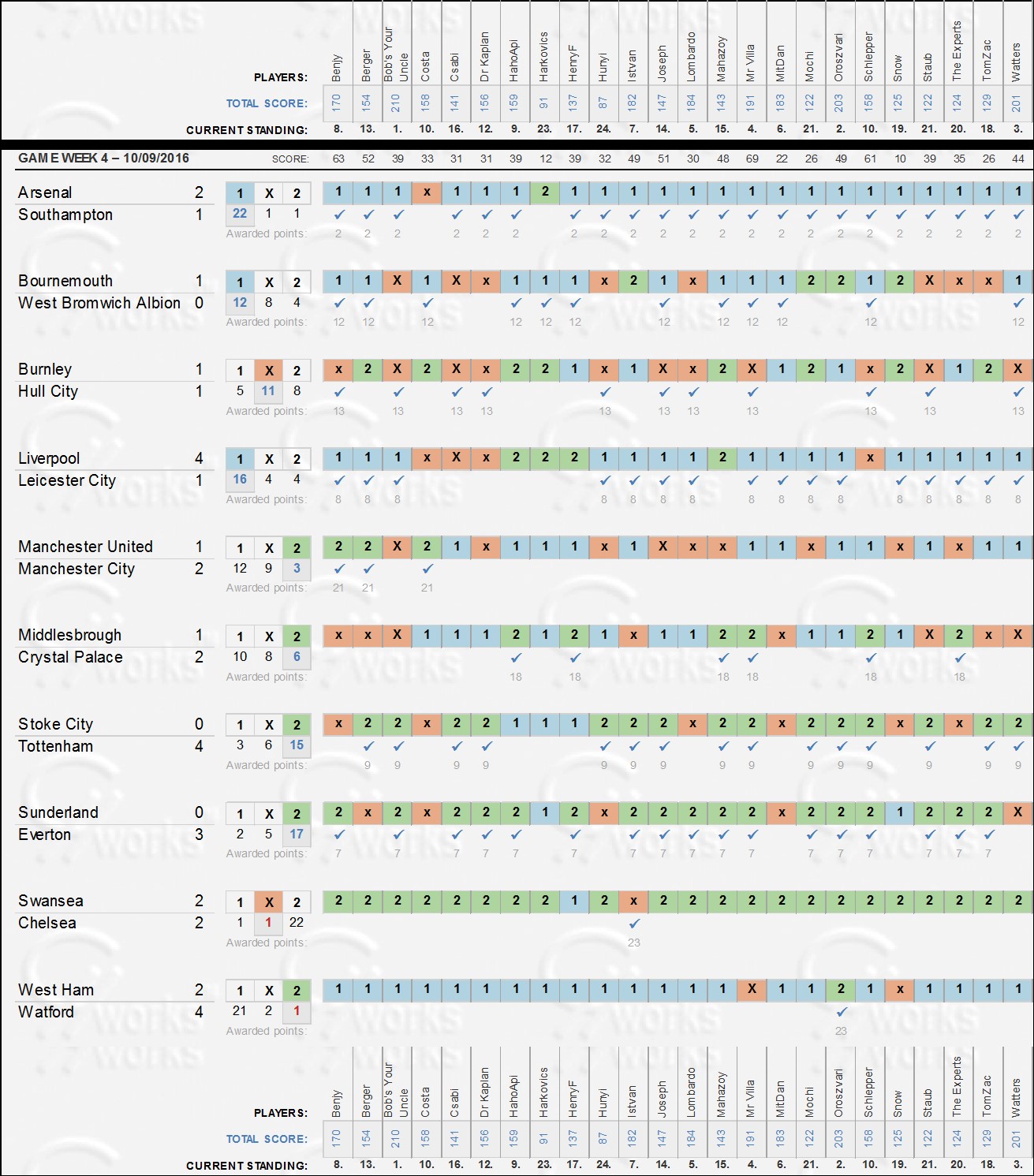Viewport: 1034px width, 1176px height.
Task: Select the highlighted 2 result for West Ham–Watford
Action: click(297, 991)
